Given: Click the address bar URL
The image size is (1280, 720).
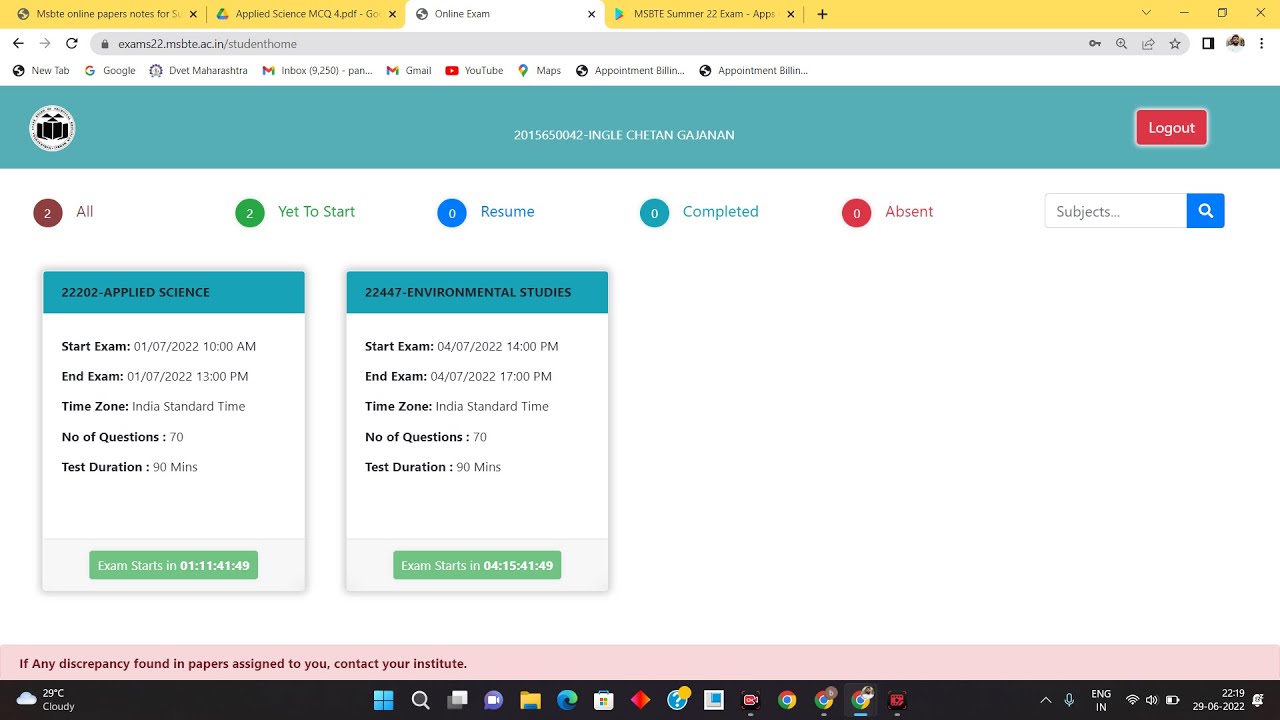Looking at the screenshot, I should (207, 44).
